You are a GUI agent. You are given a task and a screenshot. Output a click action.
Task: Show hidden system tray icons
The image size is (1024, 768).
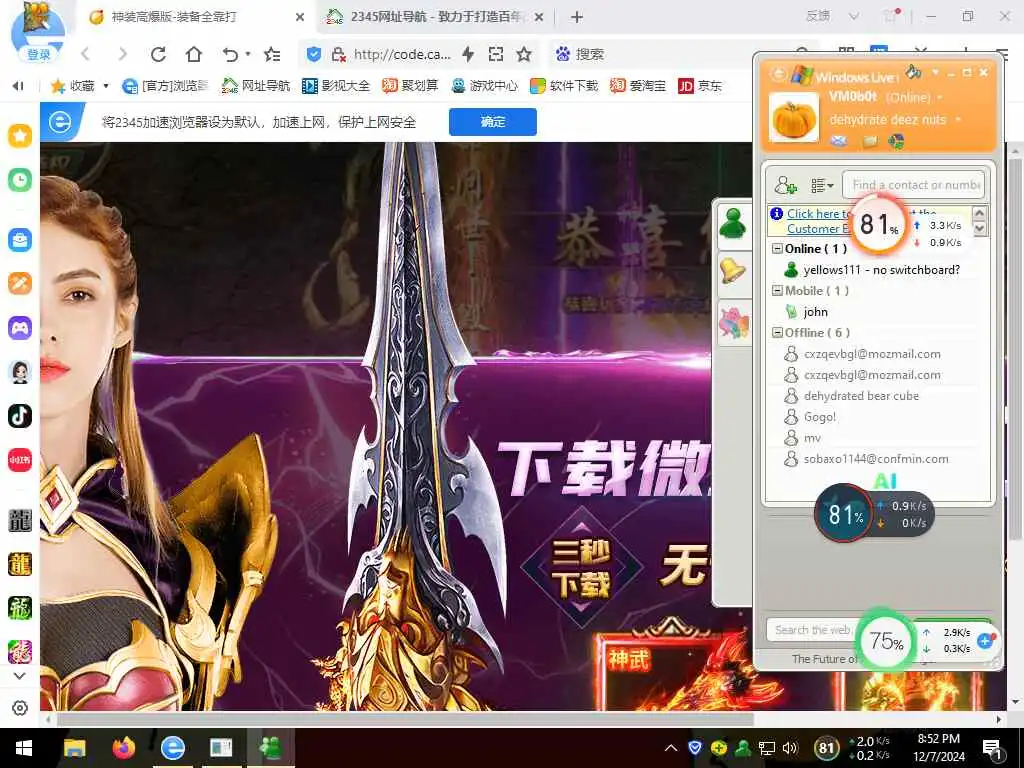(x=671, y=748)
